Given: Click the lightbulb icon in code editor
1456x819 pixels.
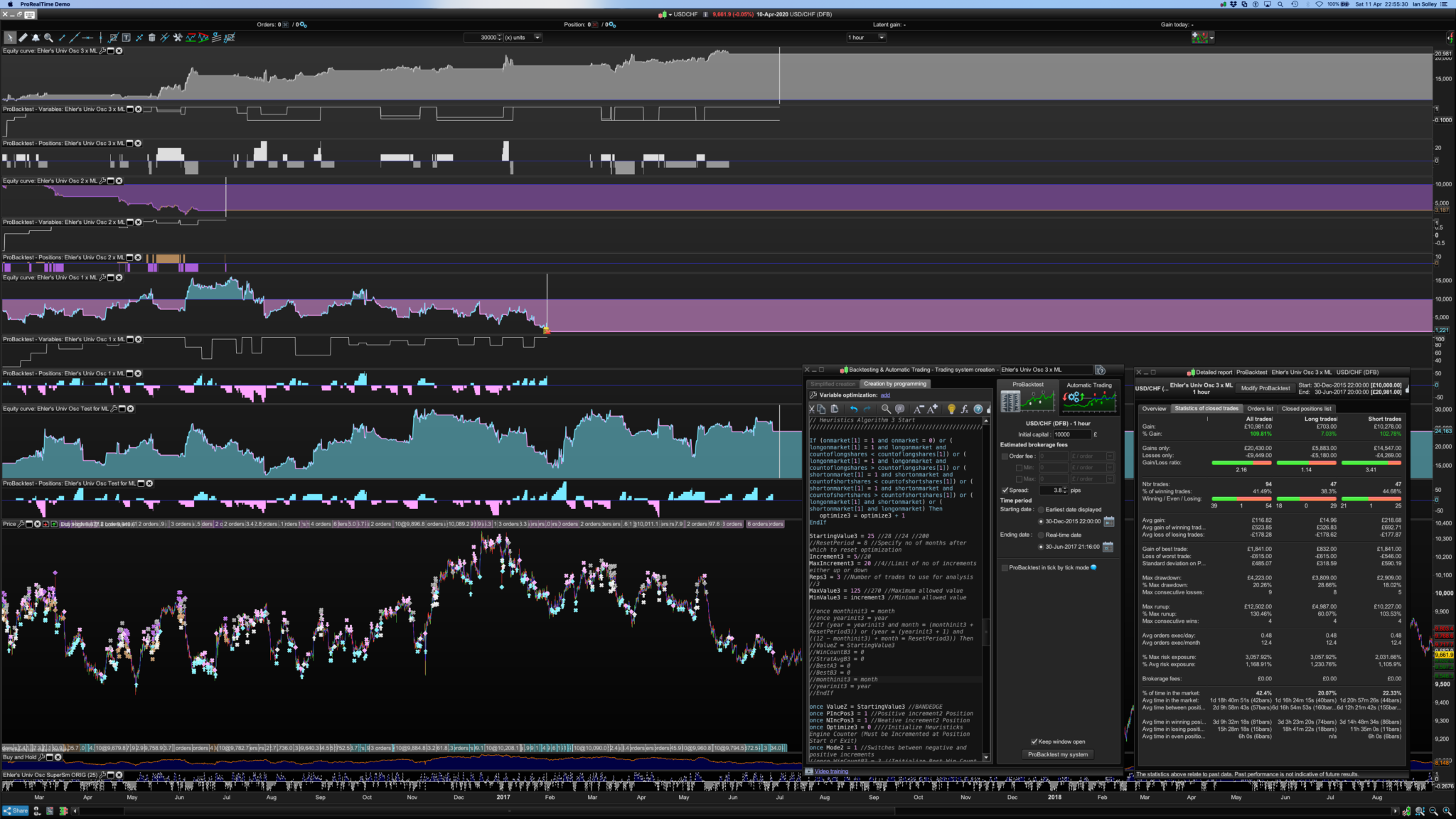Looking at the screenshot, I should (951, 409).
